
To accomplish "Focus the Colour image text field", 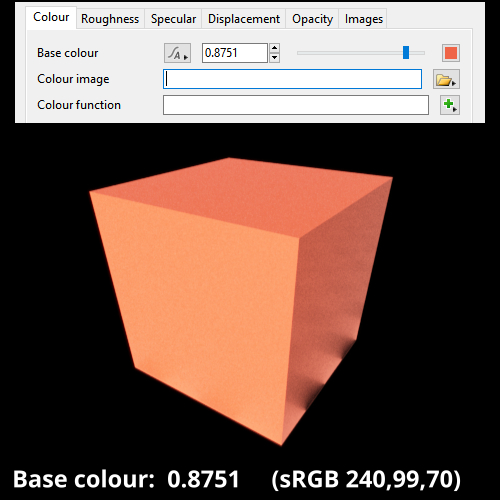I will (x=292, y=79).
